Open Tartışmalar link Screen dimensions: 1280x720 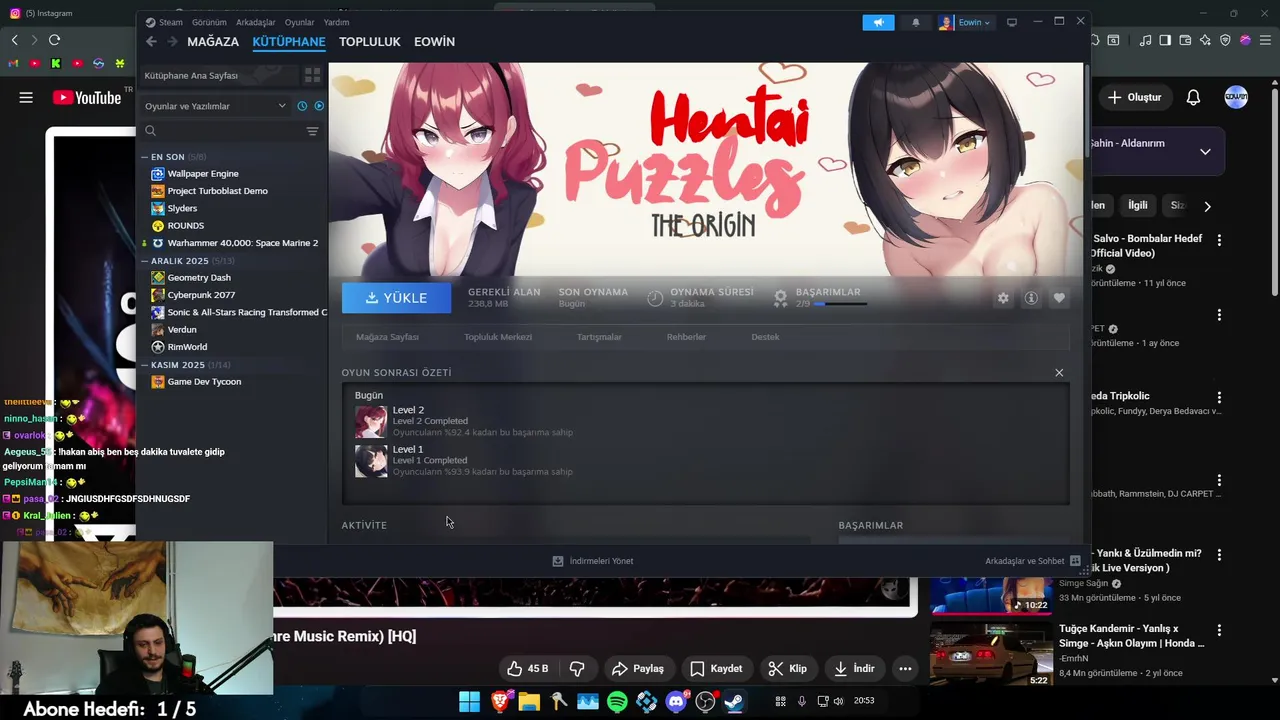[599, 337]
